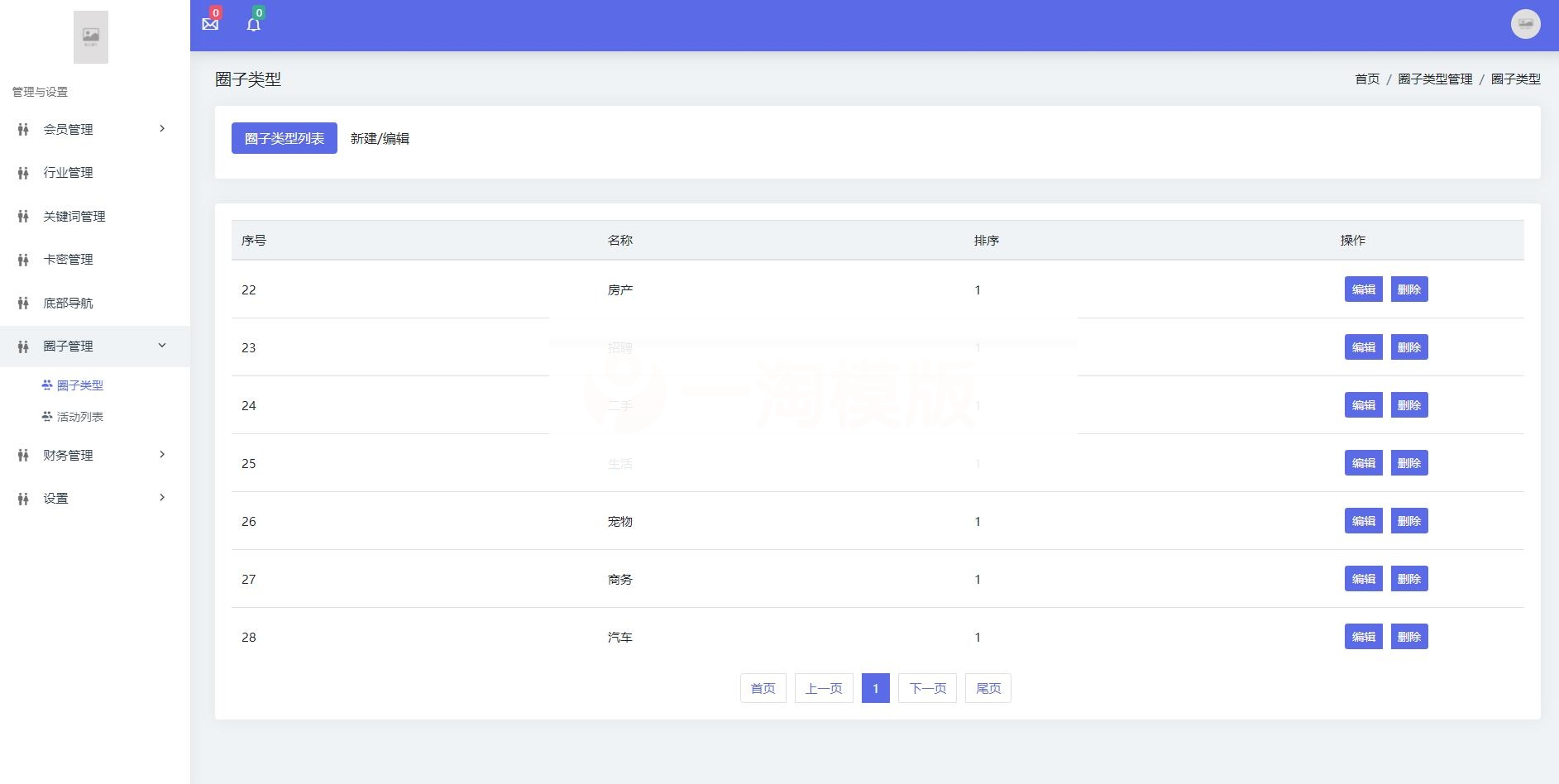This screenshot has width=1559, height=784.
Task: Collapse the 圈子管理 section
Action: click(x=162, y=346)
